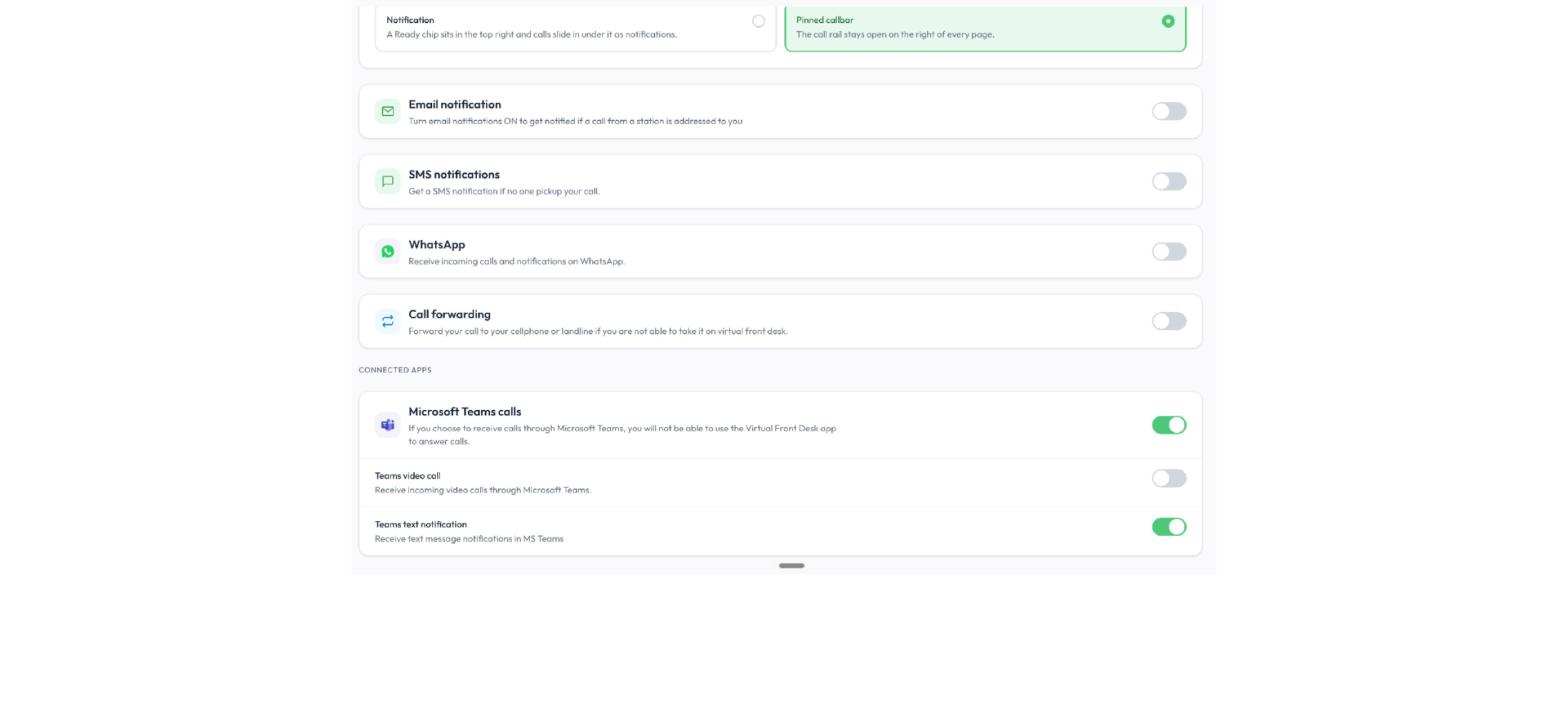
Task: Click the Teams text notification label
Action: (x=421, y=524)
